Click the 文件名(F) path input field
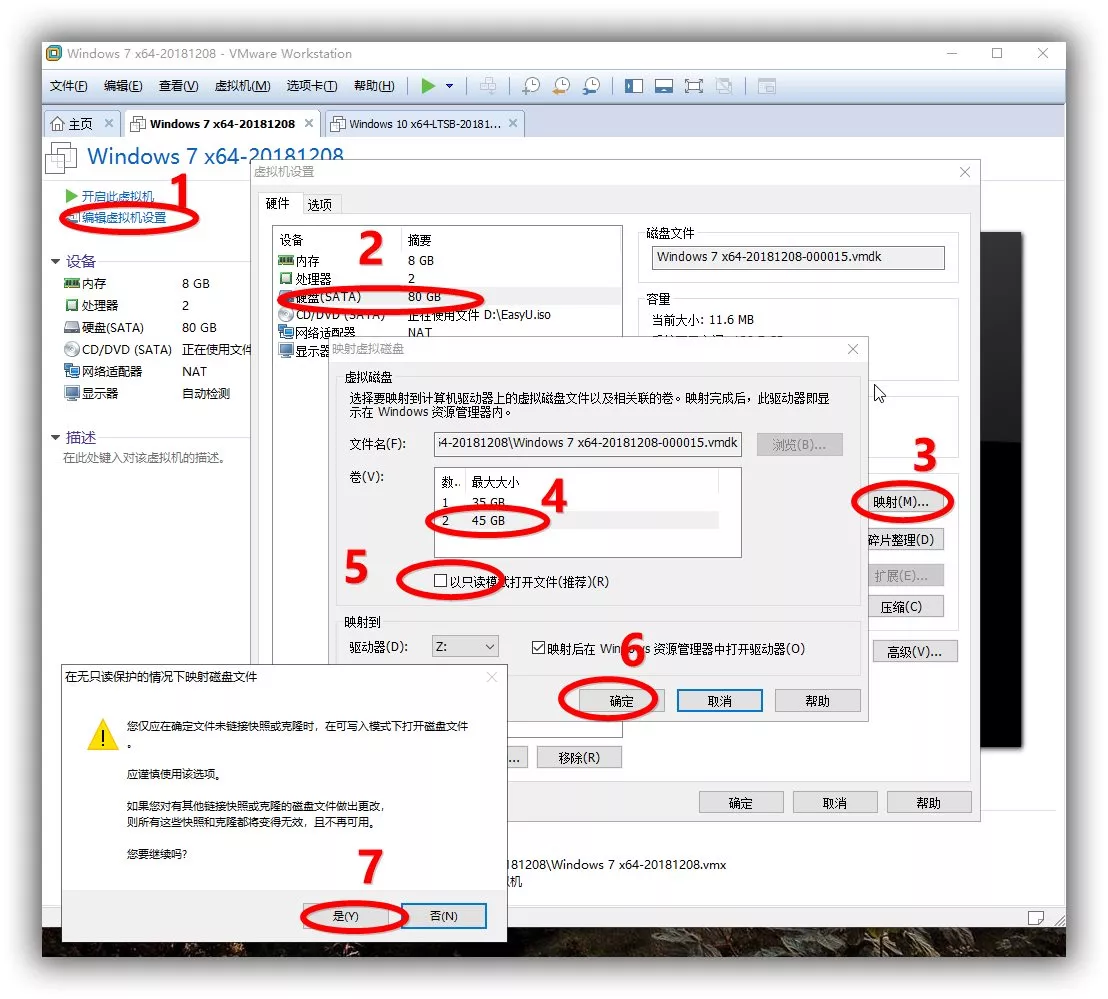Viewport: 1108px width, 999px height. 587,443
